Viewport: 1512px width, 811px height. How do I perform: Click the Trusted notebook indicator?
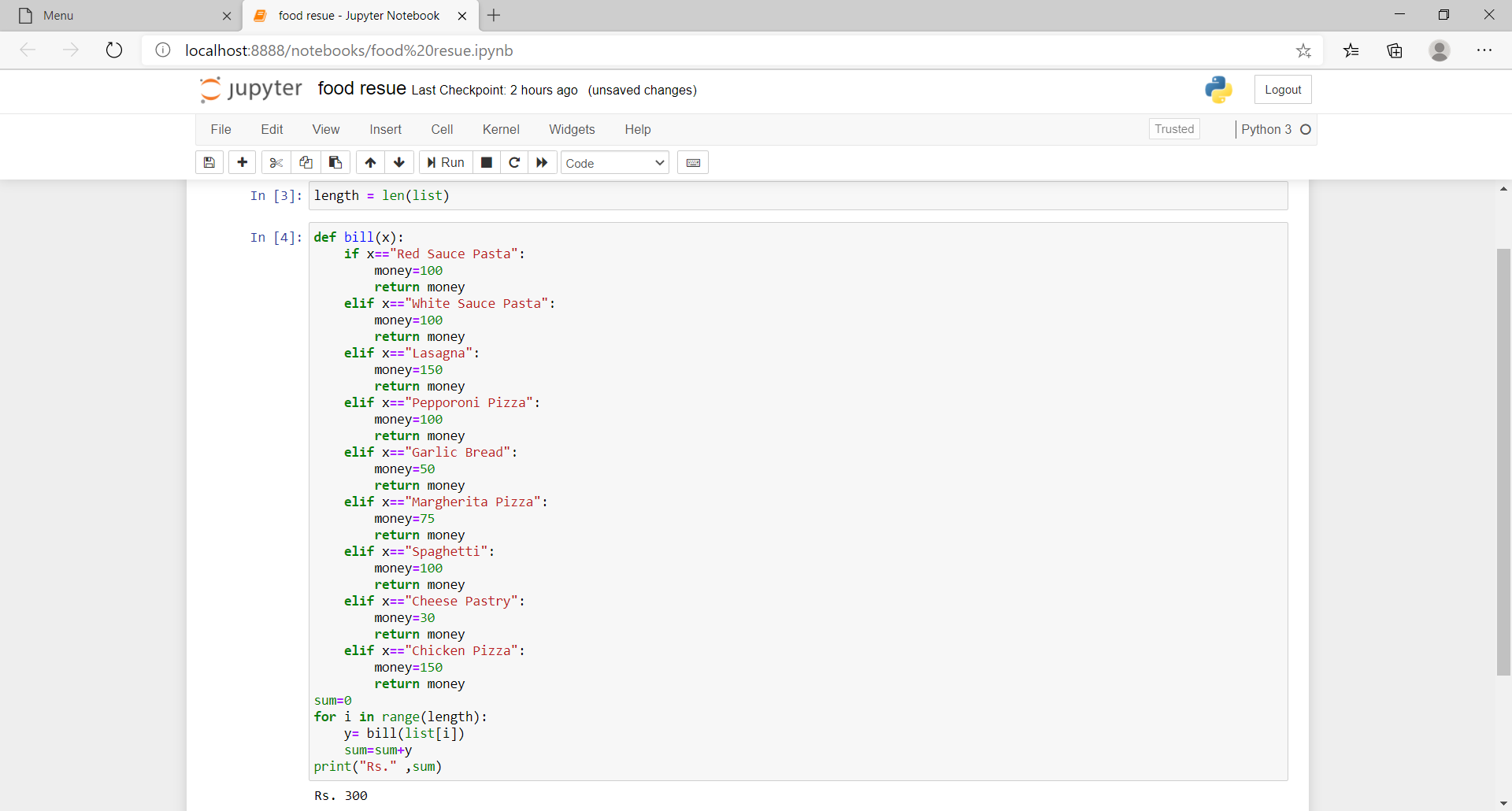pyautogui.click(x=1174, y=129)
